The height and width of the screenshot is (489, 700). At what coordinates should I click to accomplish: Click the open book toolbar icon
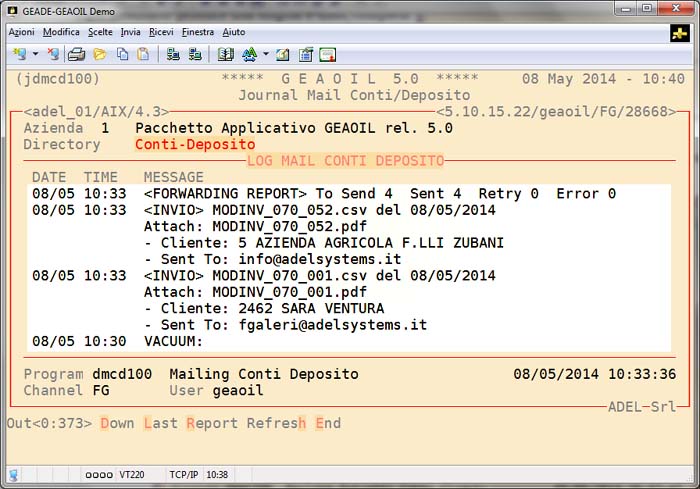(225, 54)
